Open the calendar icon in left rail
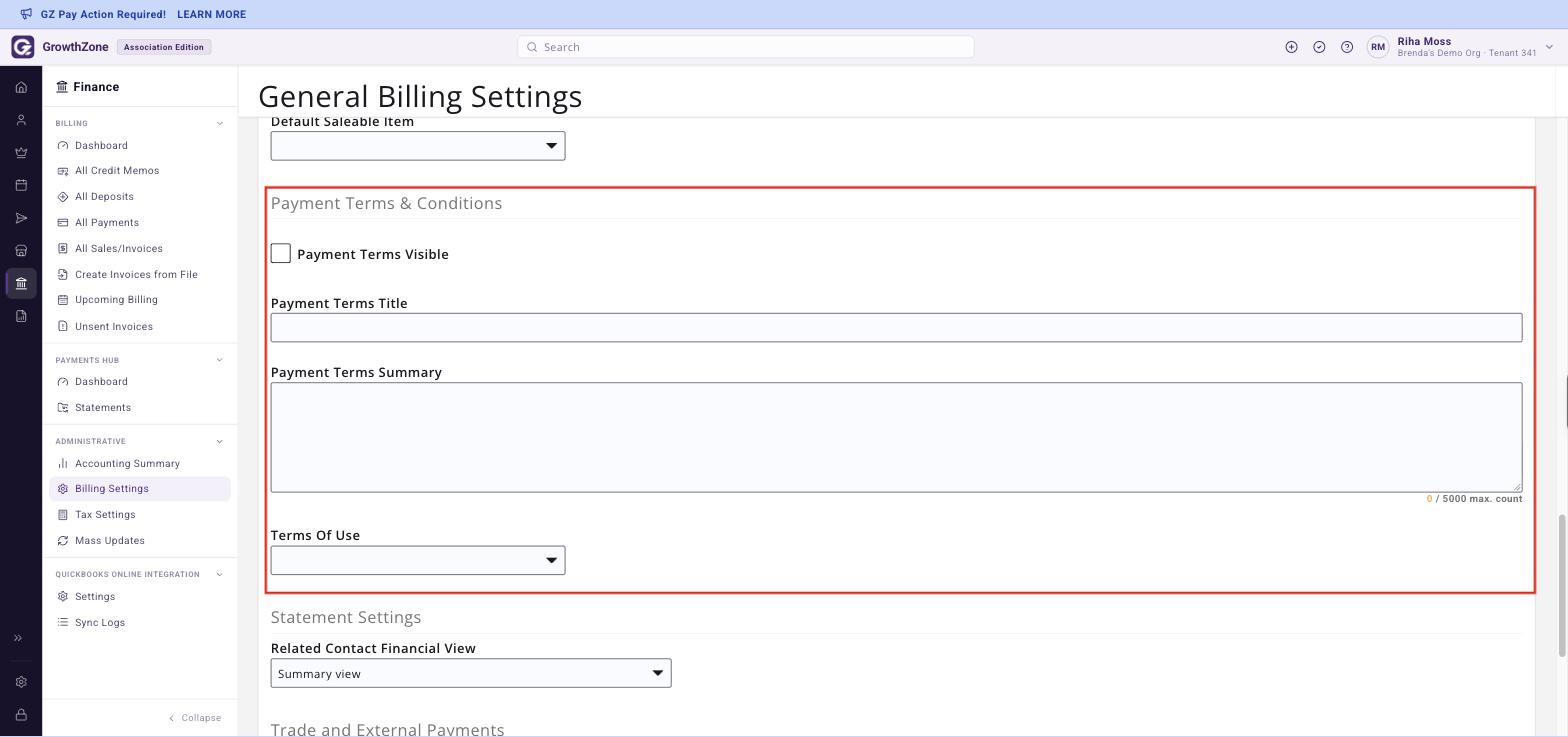The image size is (1568, 737). [x=21, y=185]
